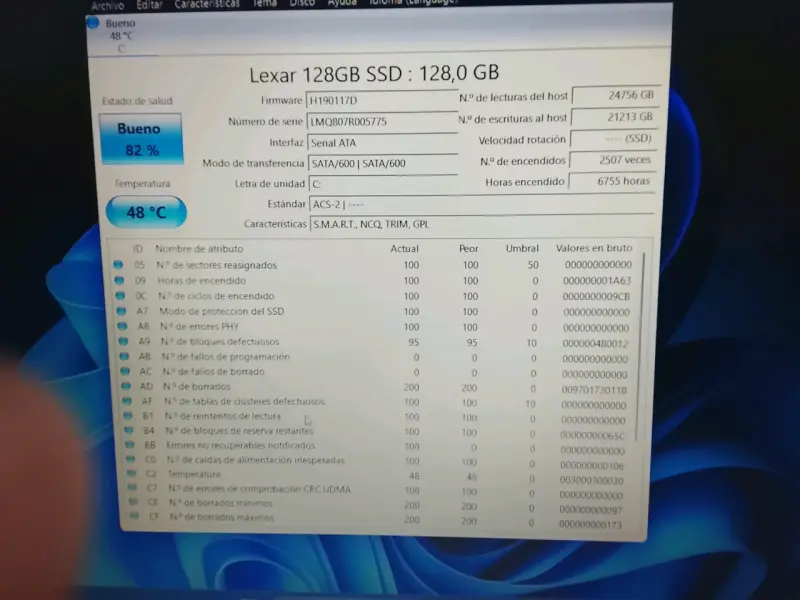Click the Lexar 128GB SSD title text

pyautogui.click(x=374, y=74)
